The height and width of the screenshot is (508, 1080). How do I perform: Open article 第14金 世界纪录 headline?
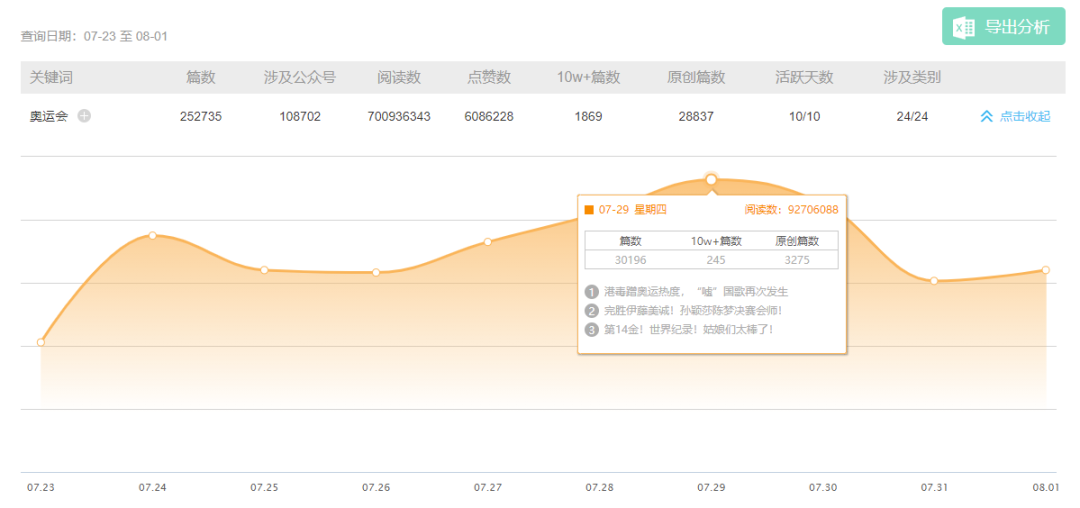(x=689, y=329)
